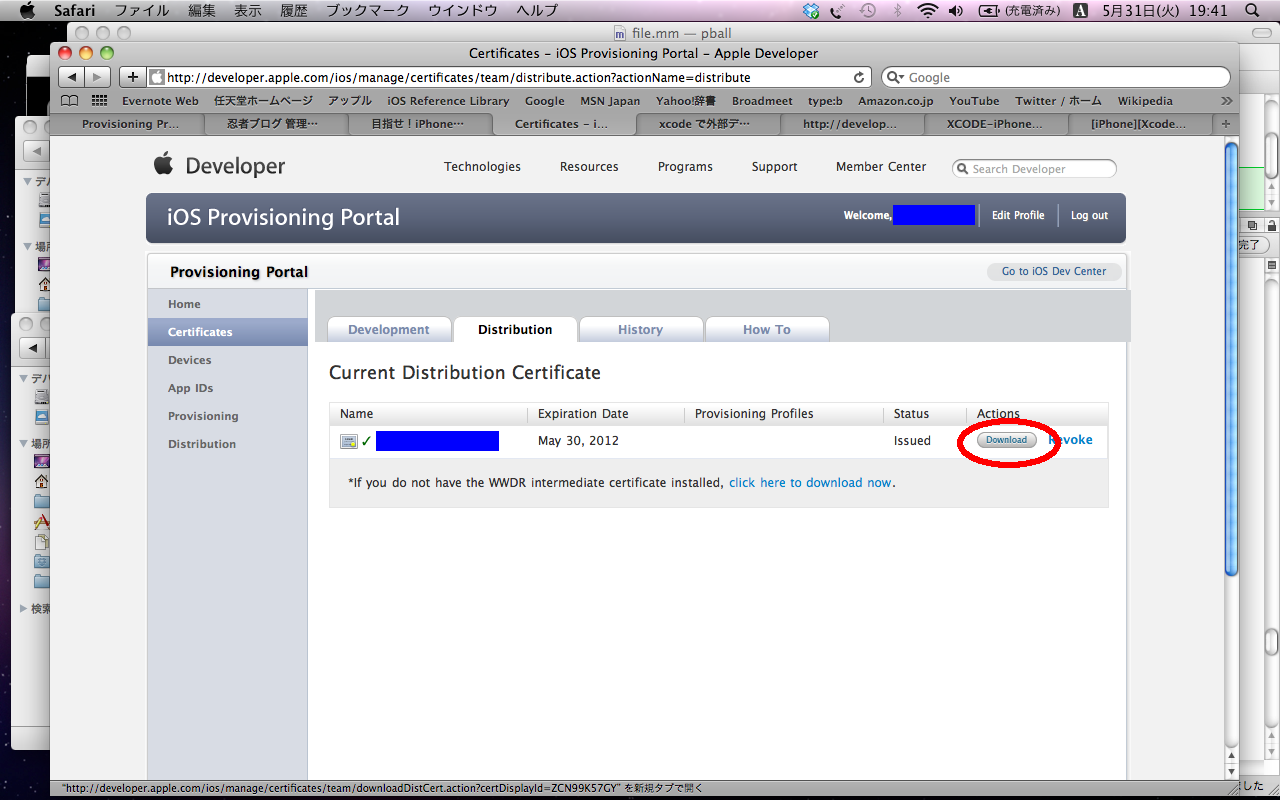Open the Google search field magnifier dropdown
Screen dimensions: 1280x800
[x=895, y=77]
